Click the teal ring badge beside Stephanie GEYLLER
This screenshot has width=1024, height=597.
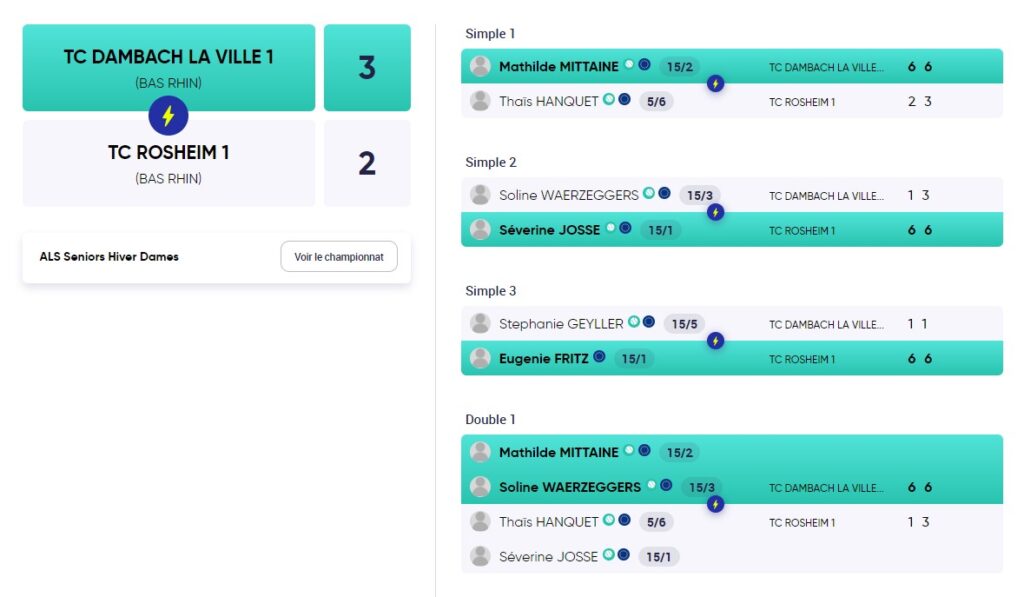point(633,321)
